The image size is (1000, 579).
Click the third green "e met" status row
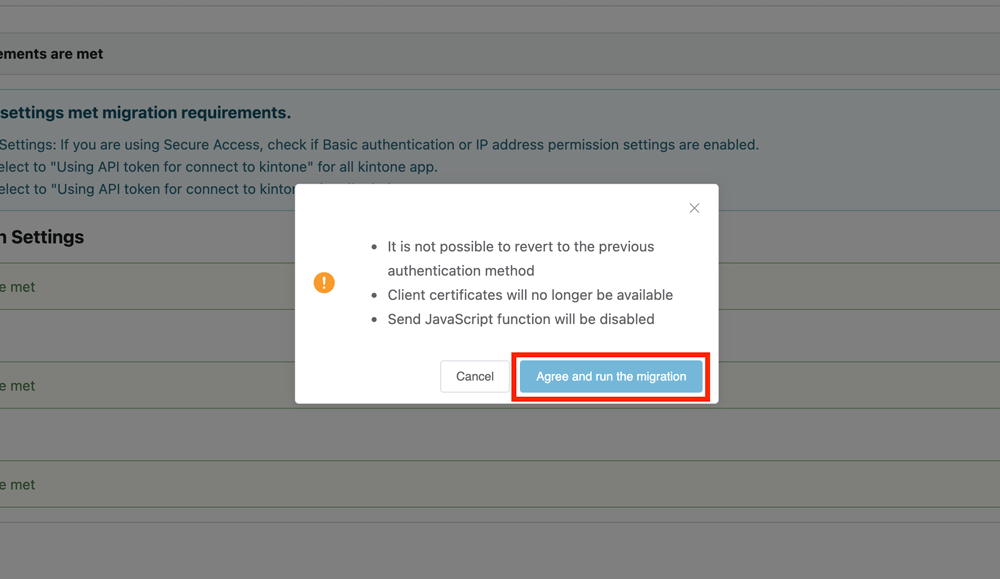point(500,485)
